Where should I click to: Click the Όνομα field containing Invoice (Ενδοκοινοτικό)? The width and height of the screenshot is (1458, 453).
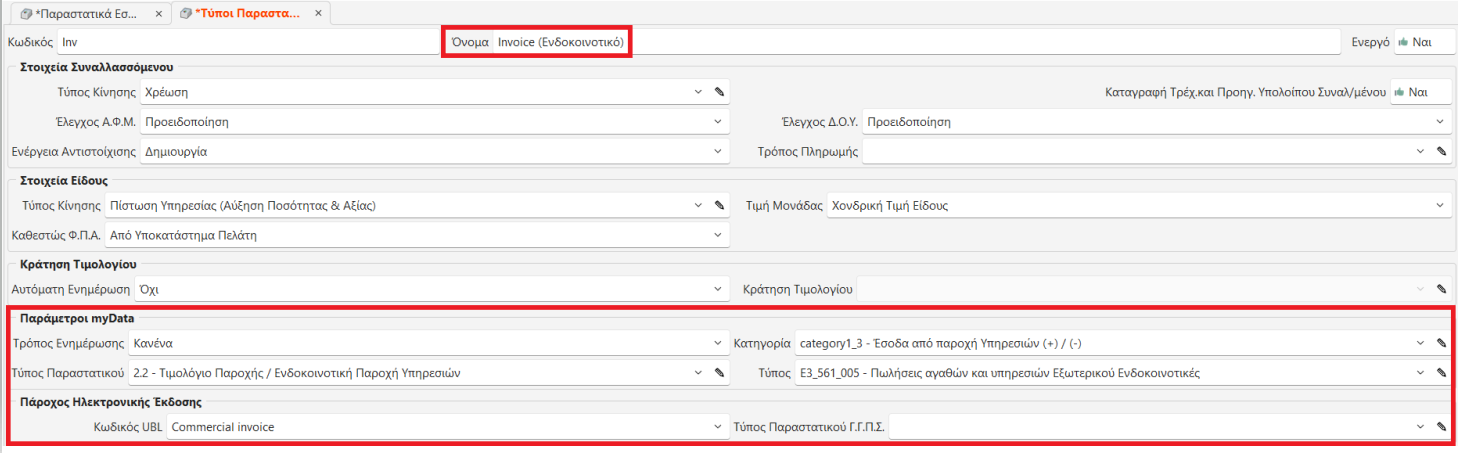tap(560, 43)
